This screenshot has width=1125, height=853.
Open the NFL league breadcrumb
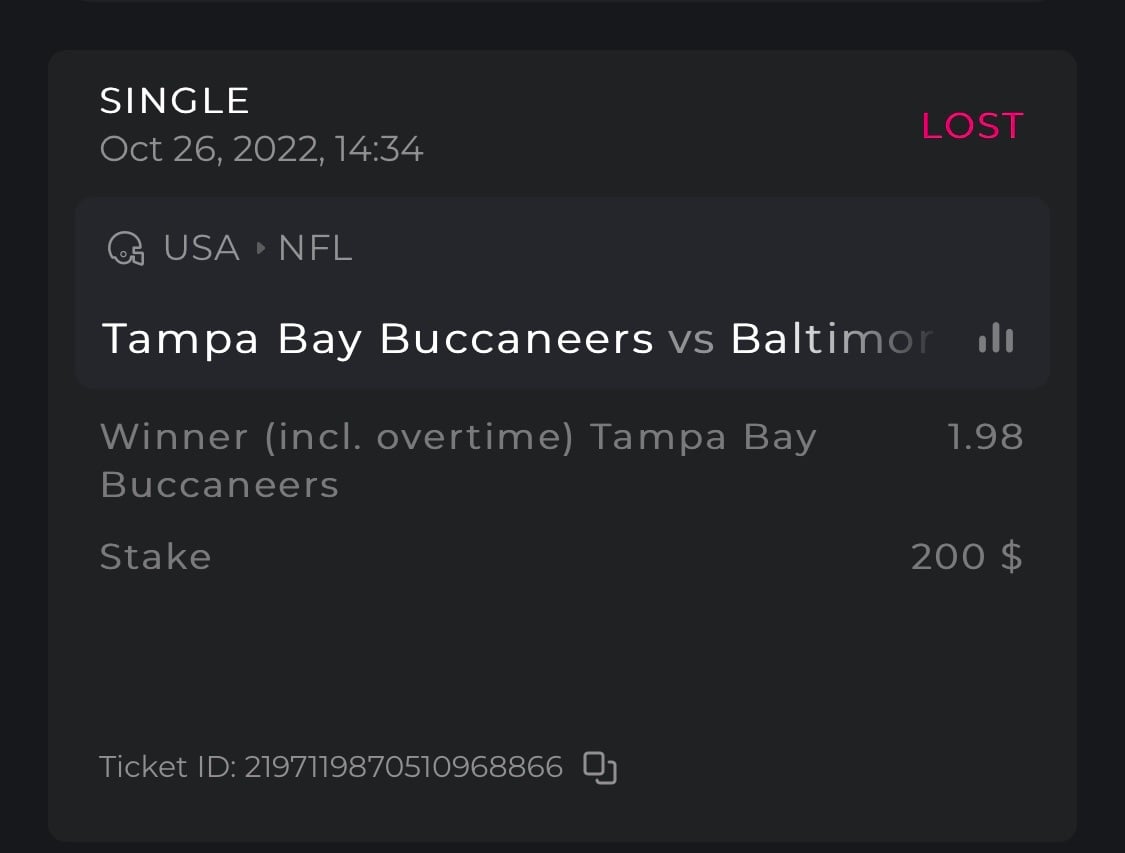click(x=315, y=248)
